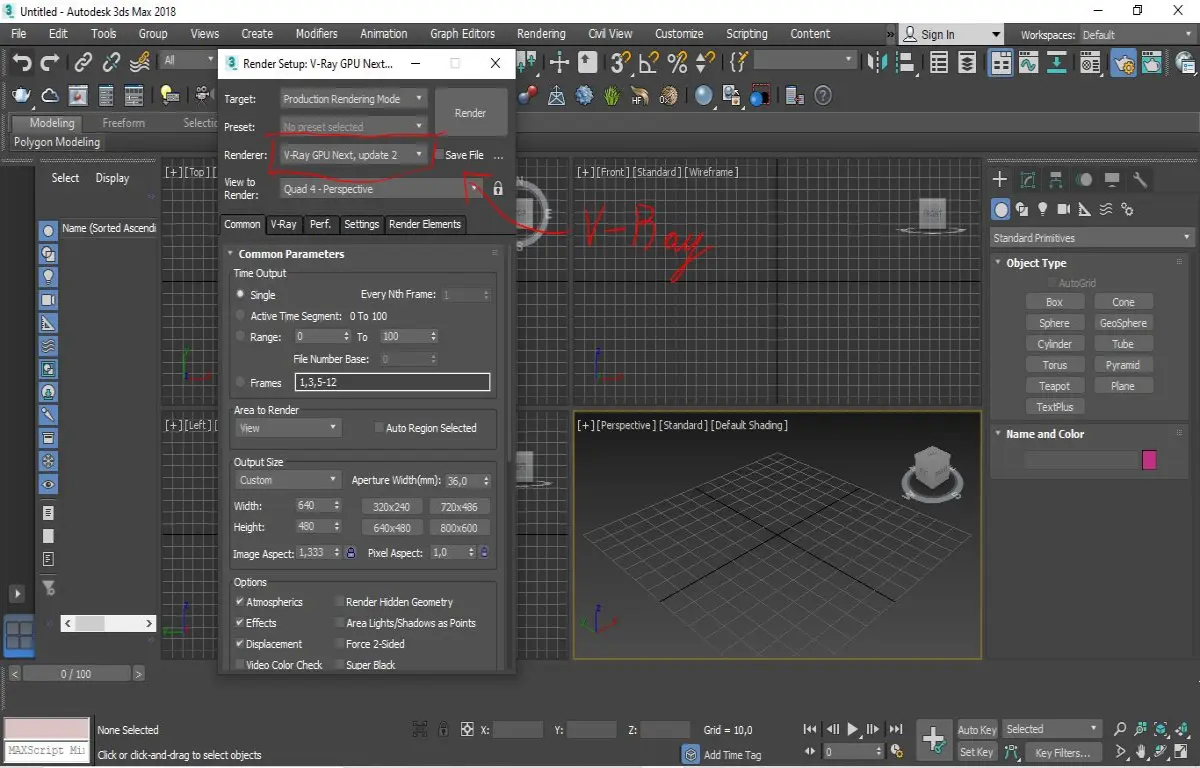This screenshot has width=1200, height=768.
Task: Open the Standard Primitives dropdown
Action: pos(1092,238)
